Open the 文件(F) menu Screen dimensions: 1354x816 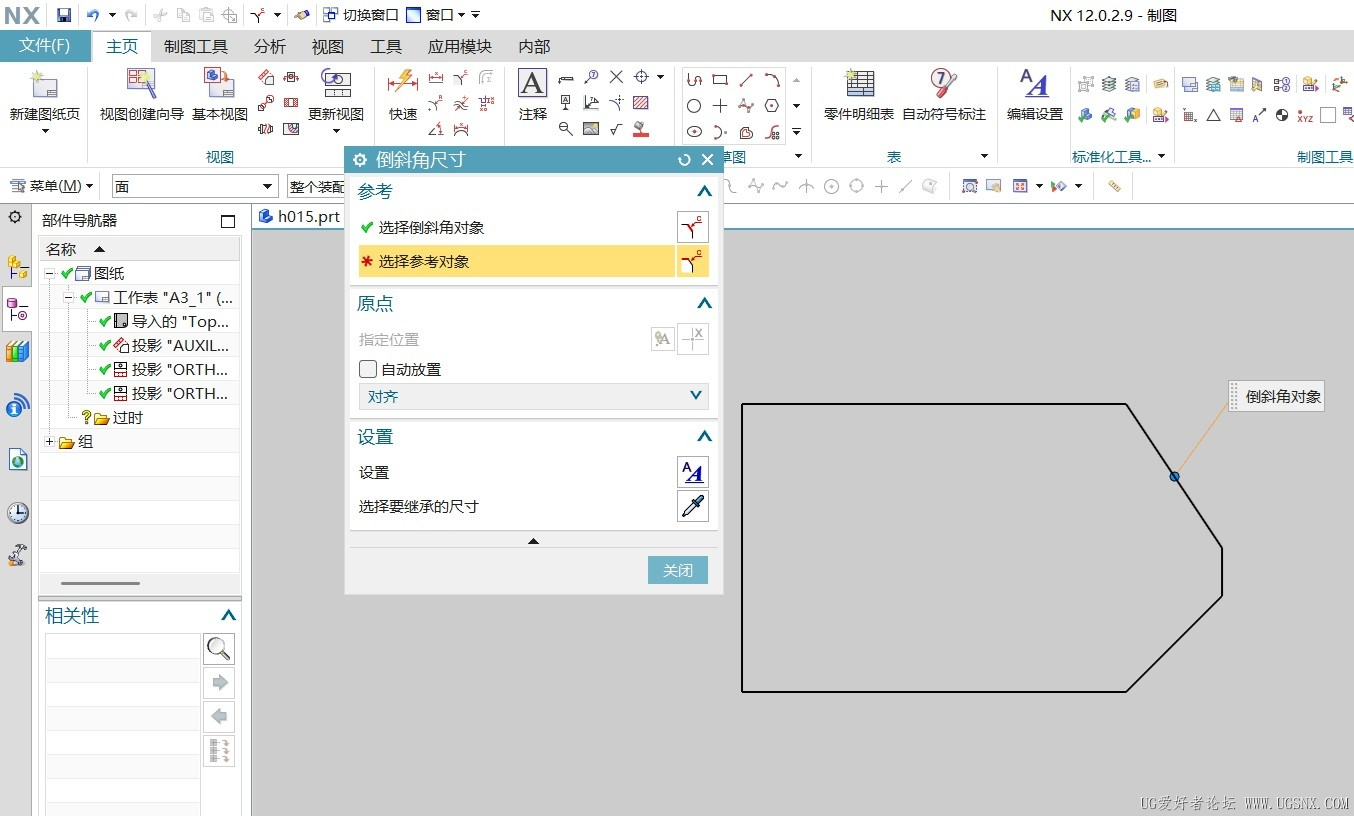(x=45, y=46)
